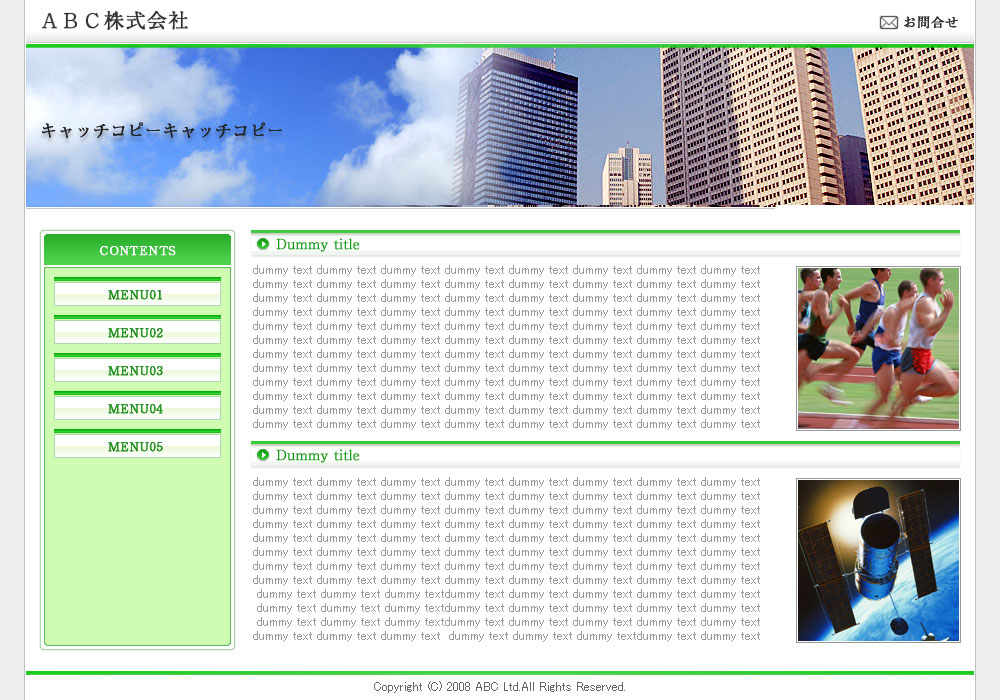
Task: Select MENU02 from the contents menu
Action: click(x=137, y=332)
